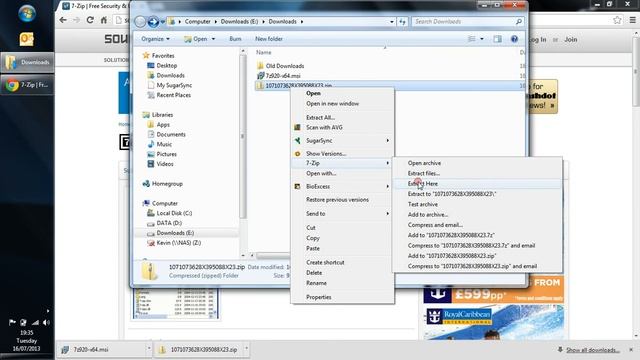640x360 pixels.
Task: Click the Royal Caribbean ad banner
Action: click(x=493, y=323)
